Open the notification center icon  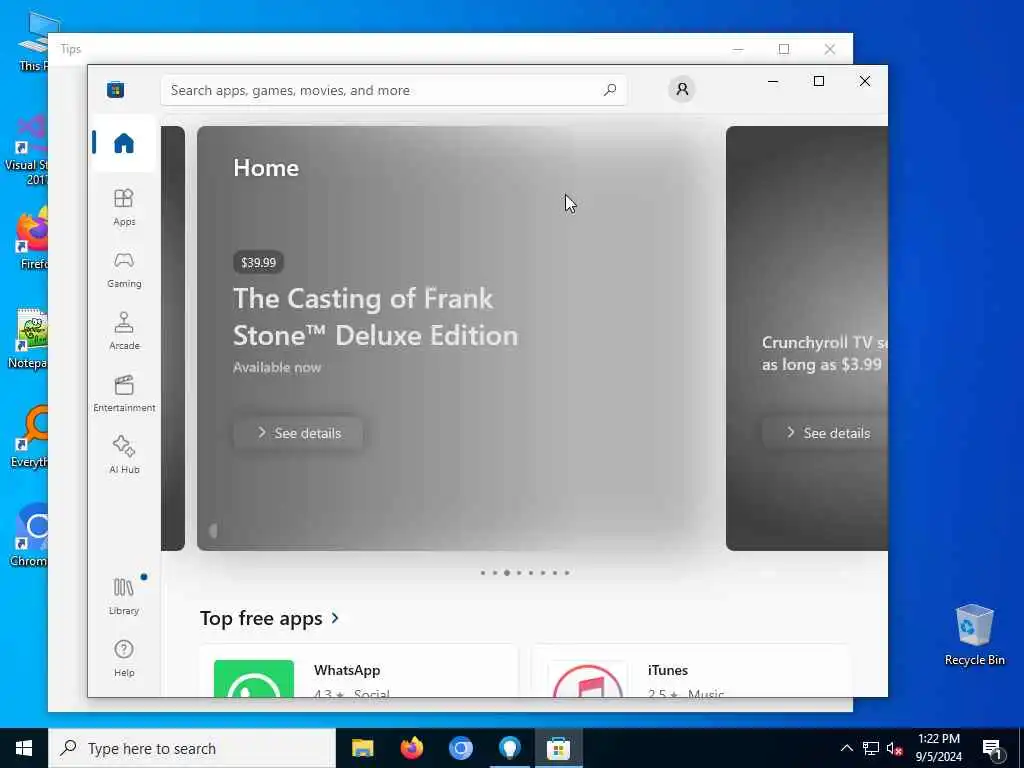click(x=993, y=748)
